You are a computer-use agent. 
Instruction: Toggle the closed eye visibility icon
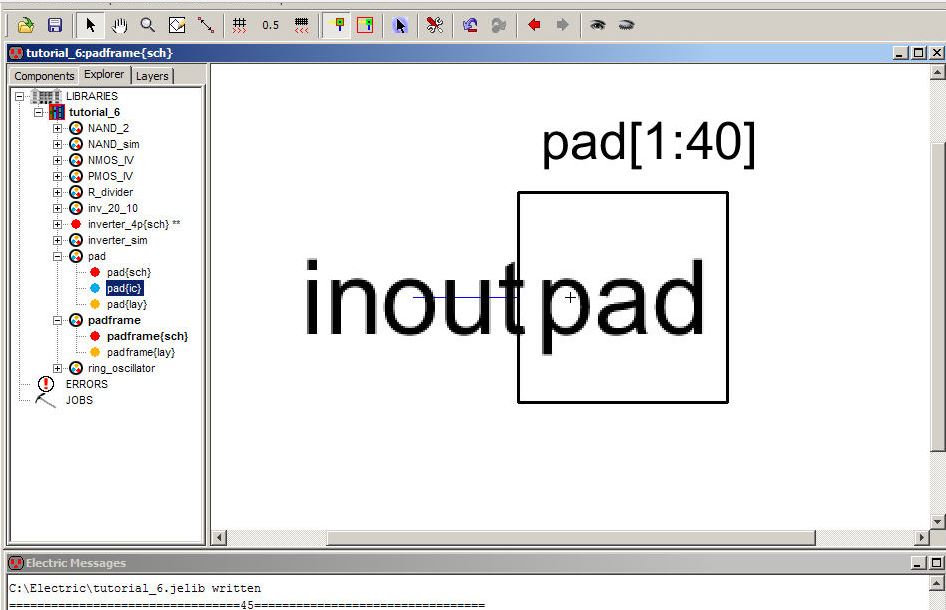pos(626,25)
